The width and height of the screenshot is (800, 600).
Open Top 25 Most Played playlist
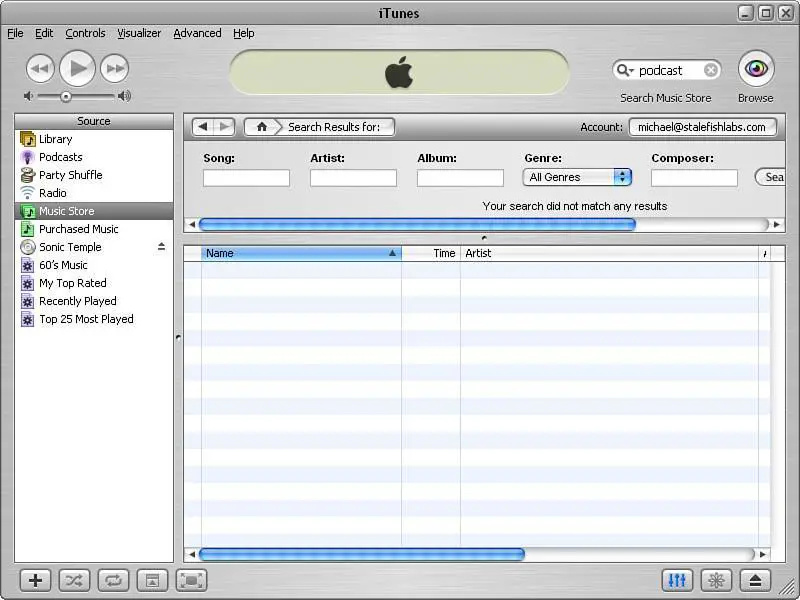point(94,319)
